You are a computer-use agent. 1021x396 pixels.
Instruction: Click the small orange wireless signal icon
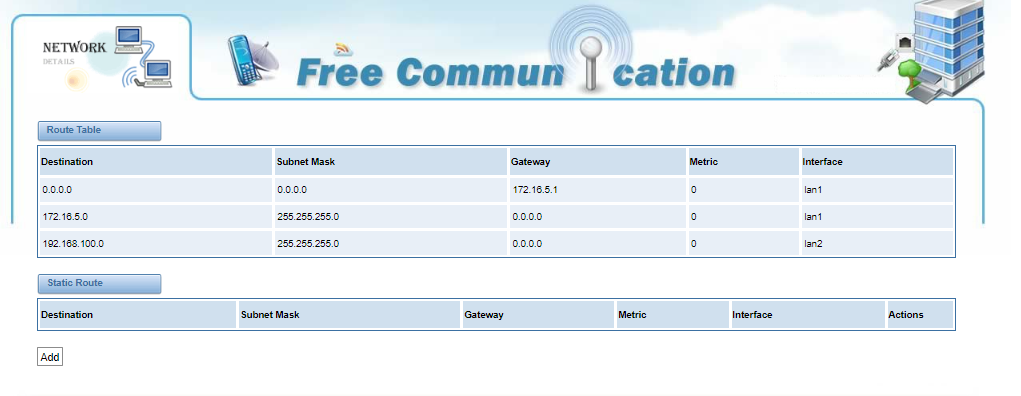[x=343, y=49]
